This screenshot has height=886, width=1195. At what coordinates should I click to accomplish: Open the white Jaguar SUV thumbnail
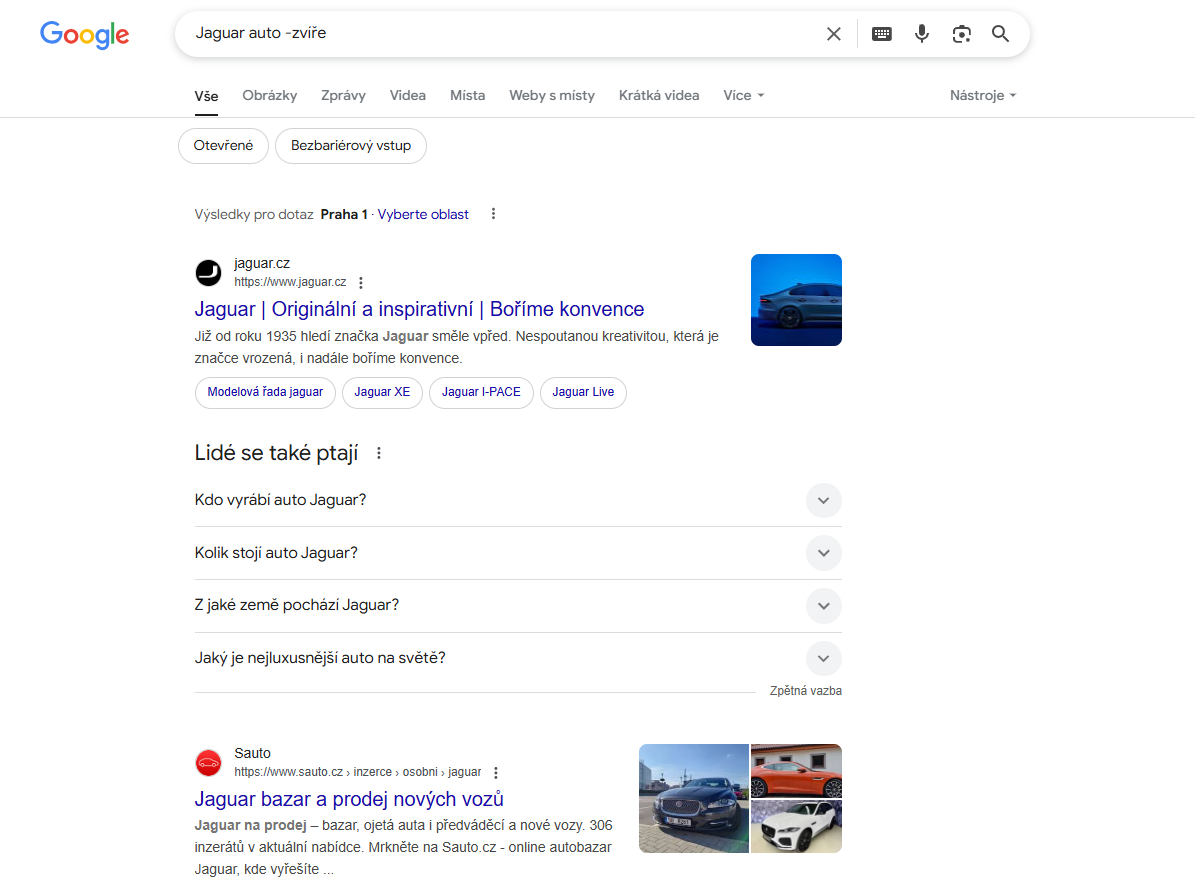796,827
